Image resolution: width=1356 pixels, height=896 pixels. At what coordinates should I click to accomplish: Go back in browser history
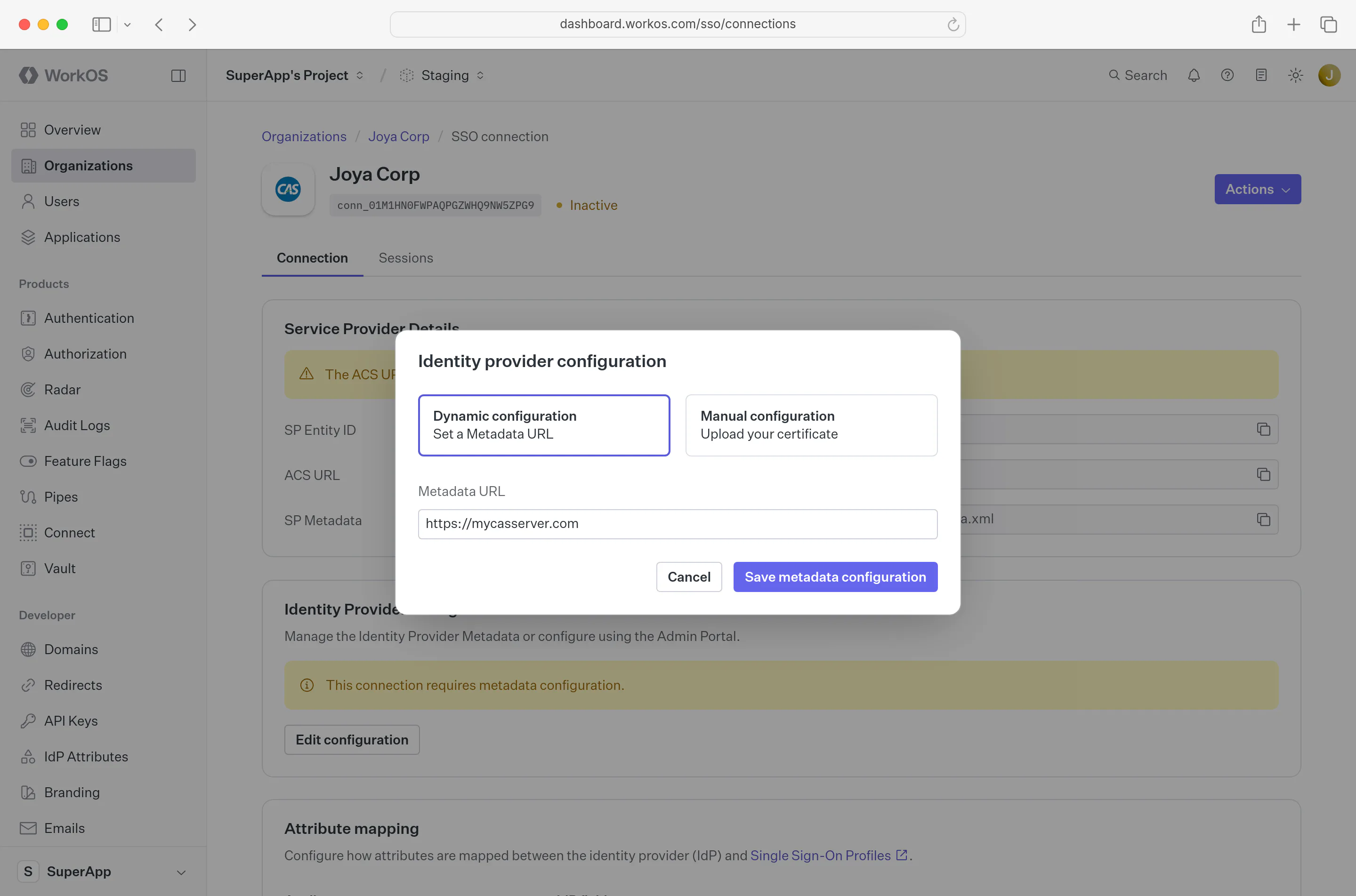[159, 24]
